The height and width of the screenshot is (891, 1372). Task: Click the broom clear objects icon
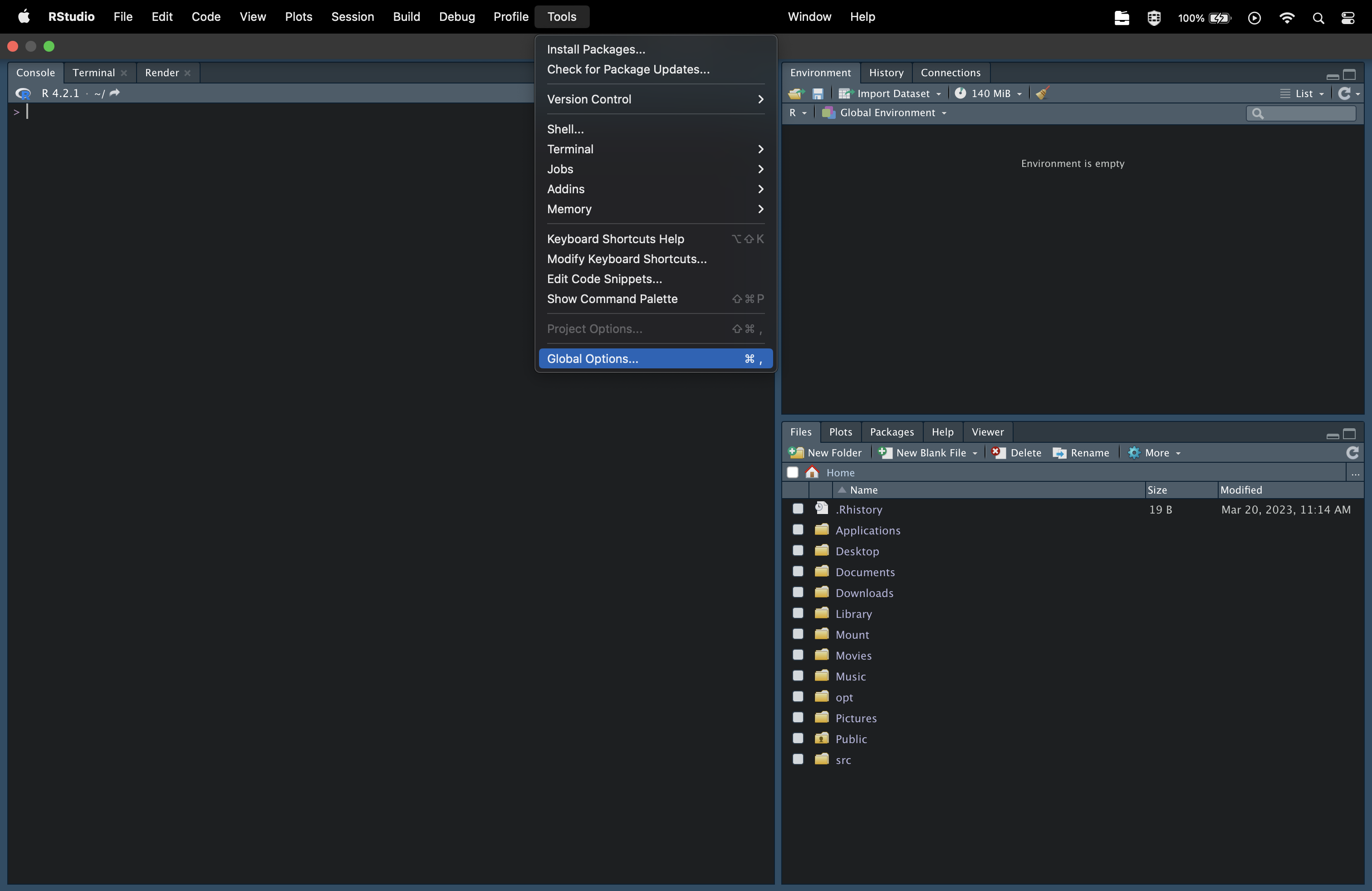[1042, 93]
